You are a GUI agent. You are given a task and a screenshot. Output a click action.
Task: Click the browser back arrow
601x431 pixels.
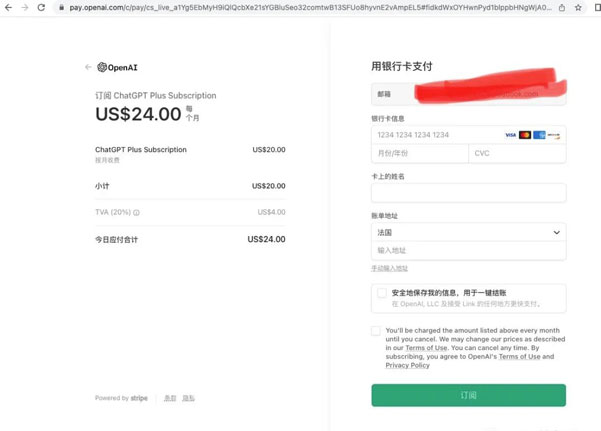[8, 7]
